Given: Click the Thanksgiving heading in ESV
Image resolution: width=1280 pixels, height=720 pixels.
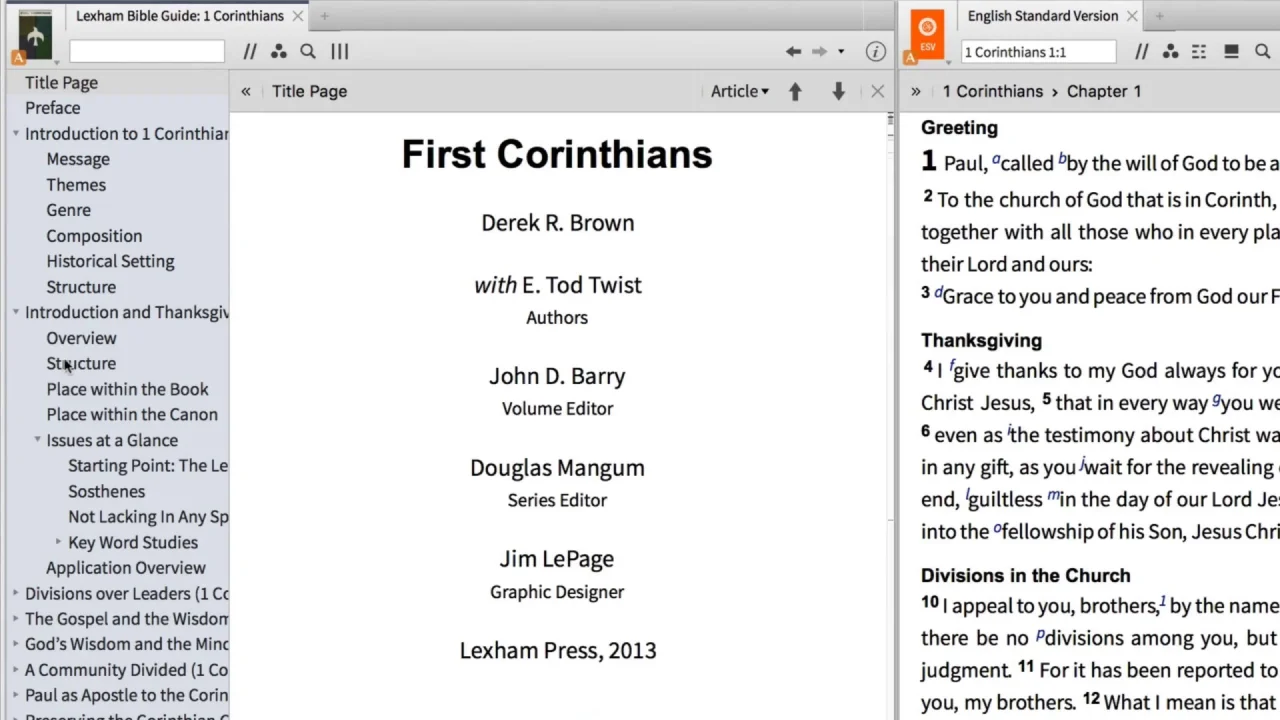Looking at the screenshot, I should (981, 341).
